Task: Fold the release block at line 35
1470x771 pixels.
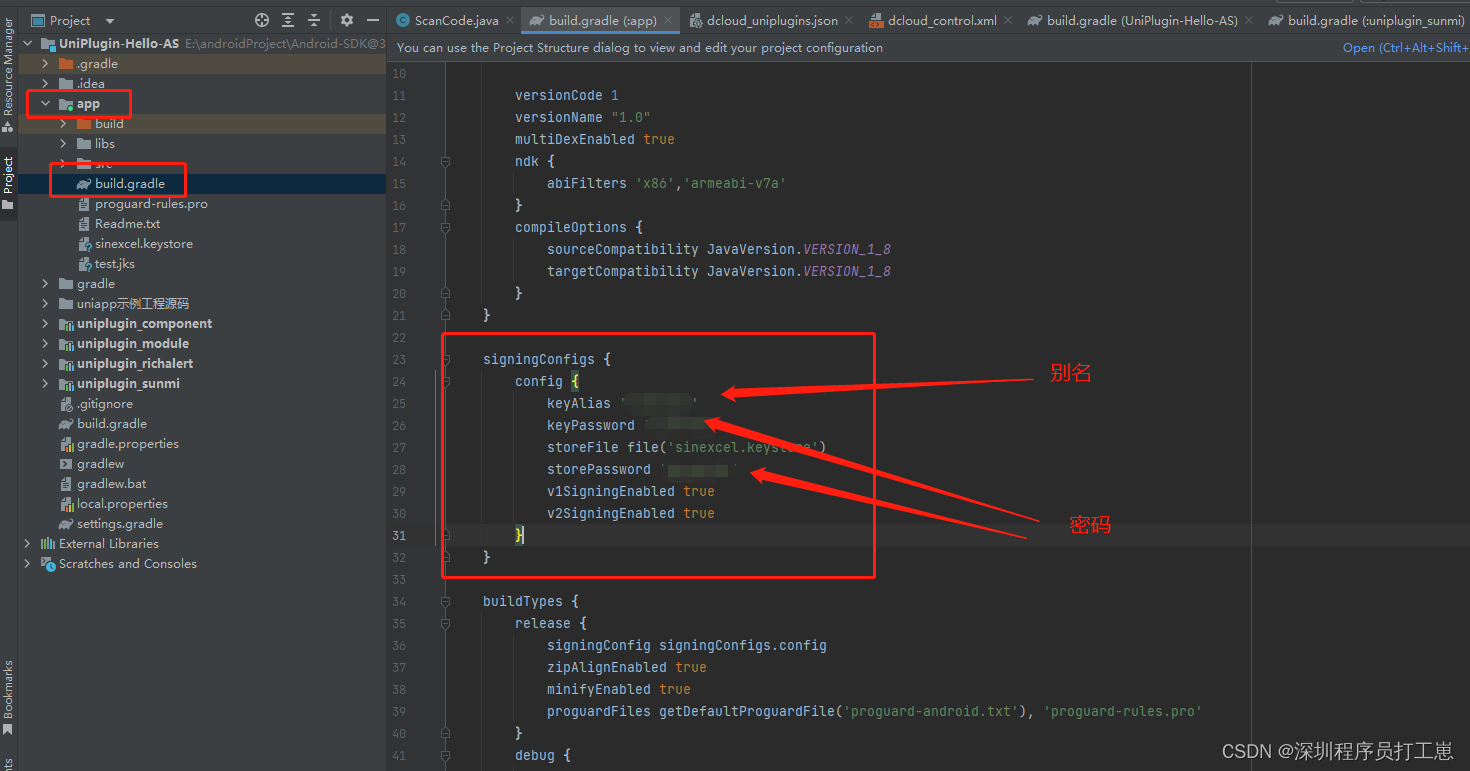Action: point(445,623)
